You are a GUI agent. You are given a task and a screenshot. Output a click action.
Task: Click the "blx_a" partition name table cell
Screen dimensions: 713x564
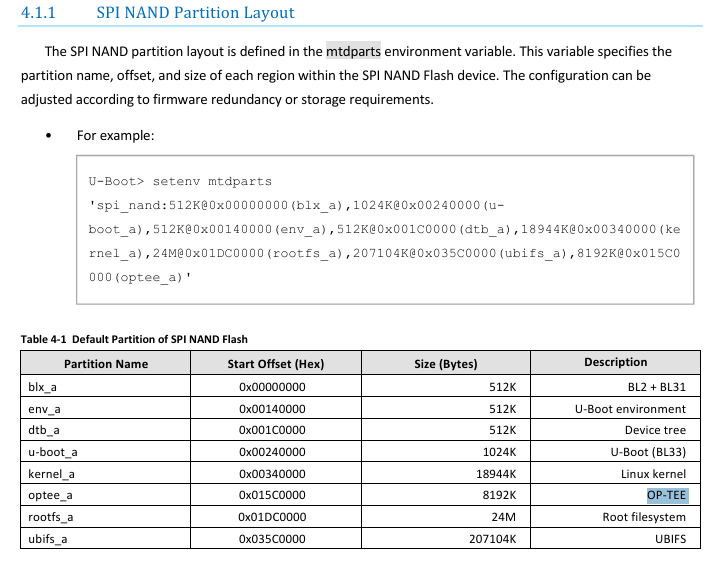44,386
